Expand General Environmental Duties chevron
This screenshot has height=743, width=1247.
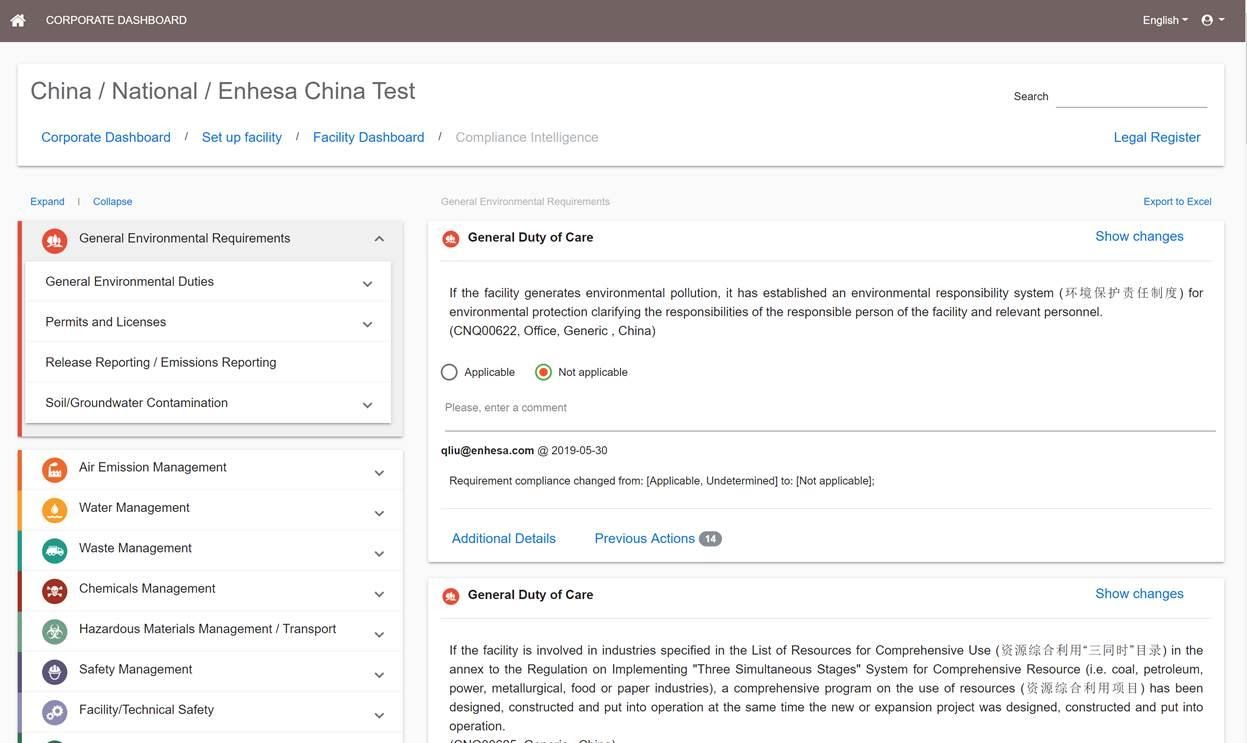(x=367, y=284)
